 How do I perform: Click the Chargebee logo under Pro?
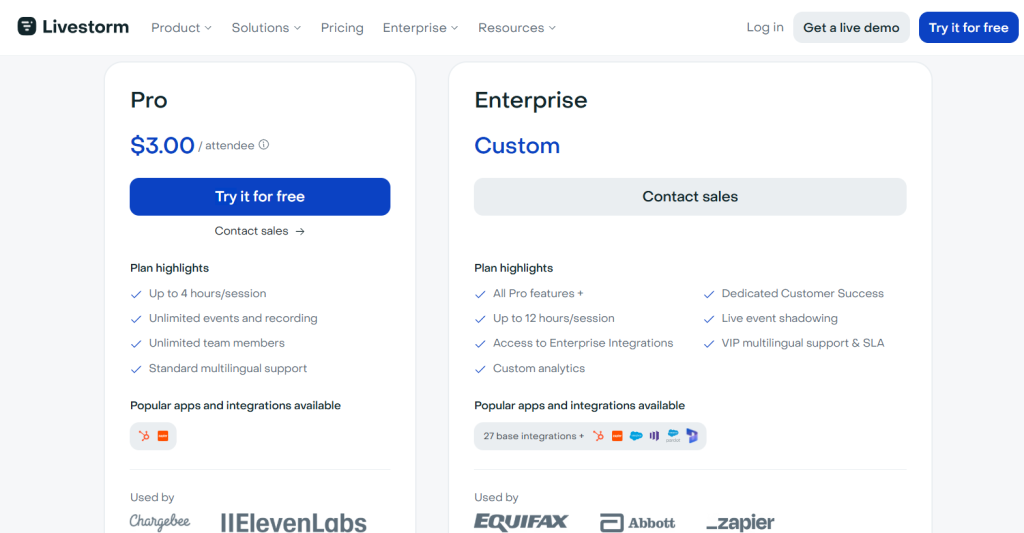point(160,522)
